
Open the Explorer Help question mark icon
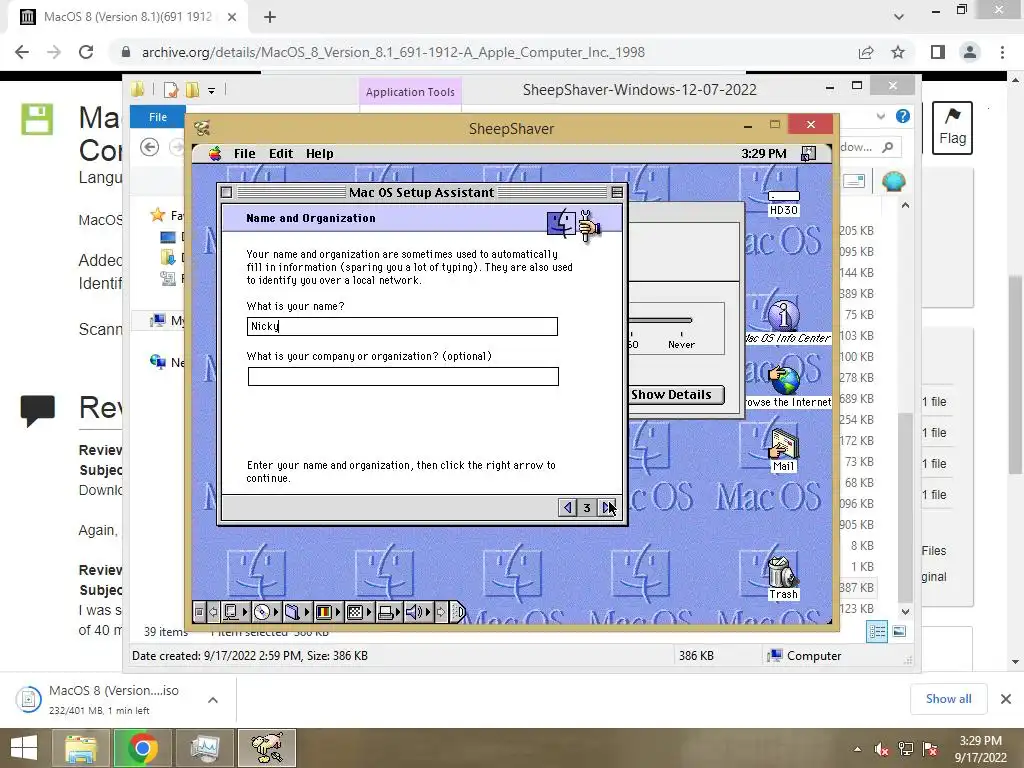click(903, 116)
